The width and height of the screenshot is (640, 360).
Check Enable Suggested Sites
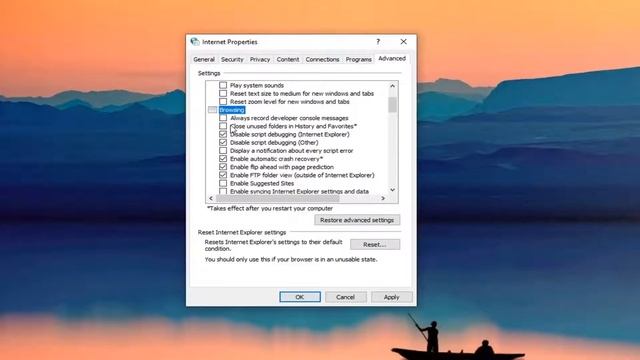pos(223,183)
